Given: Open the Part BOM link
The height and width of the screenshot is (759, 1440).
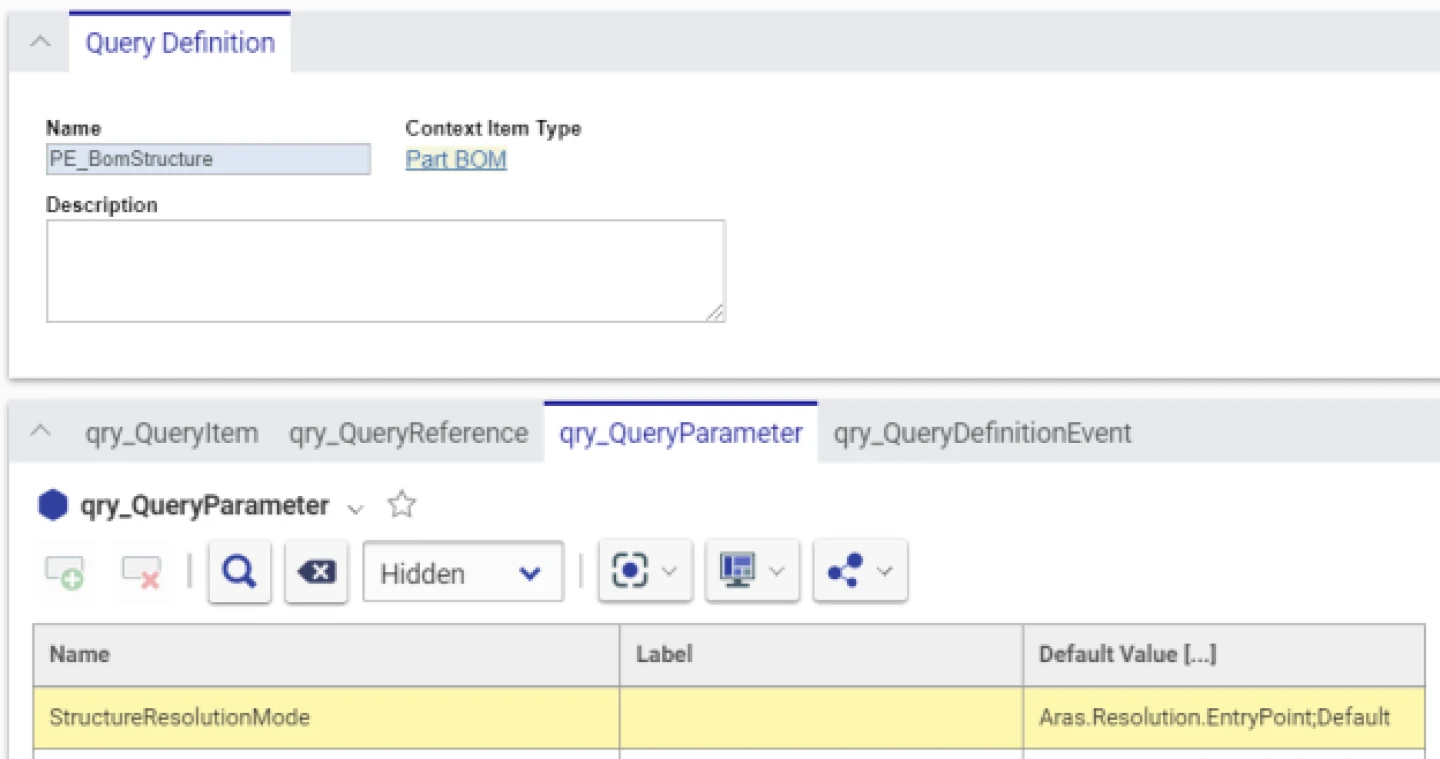Looking at the screenshot, I should coord(455,158).
